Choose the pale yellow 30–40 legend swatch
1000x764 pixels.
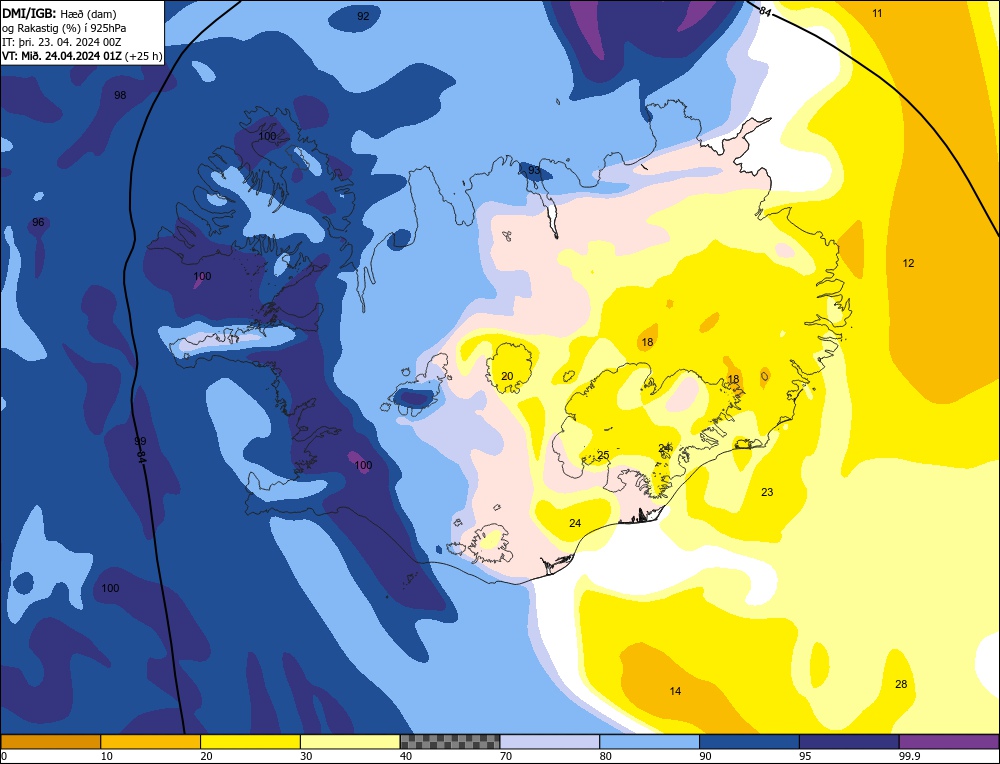point(350,742)
